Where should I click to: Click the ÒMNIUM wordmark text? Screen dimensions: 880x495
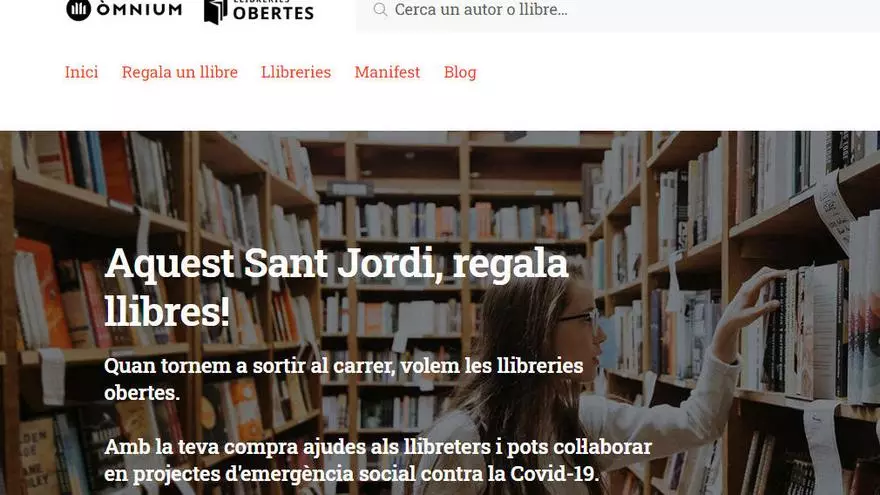click(x=139, y=9)
